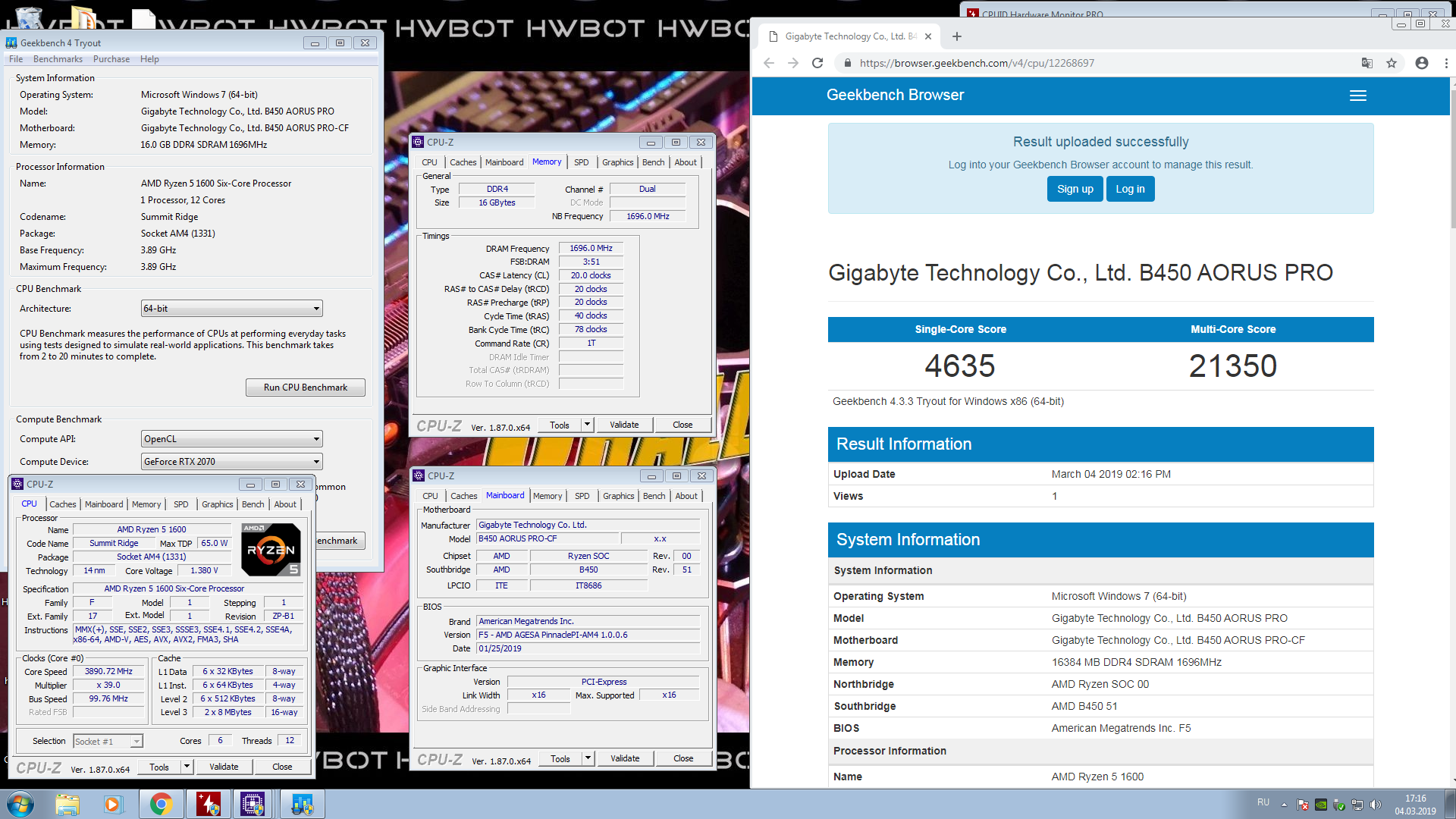Open the Geekbench Browser hamburger menu
This screenshot has height=819, width=1456.
tap(1358, 96)
